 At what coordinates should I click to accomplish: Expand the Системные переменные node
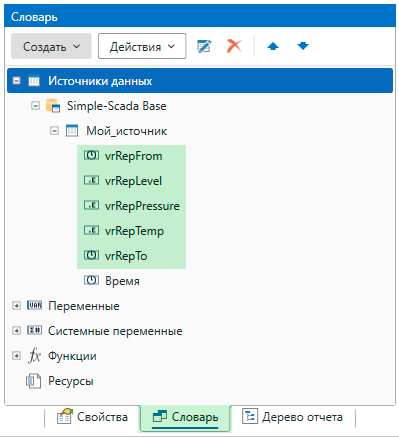16,331
